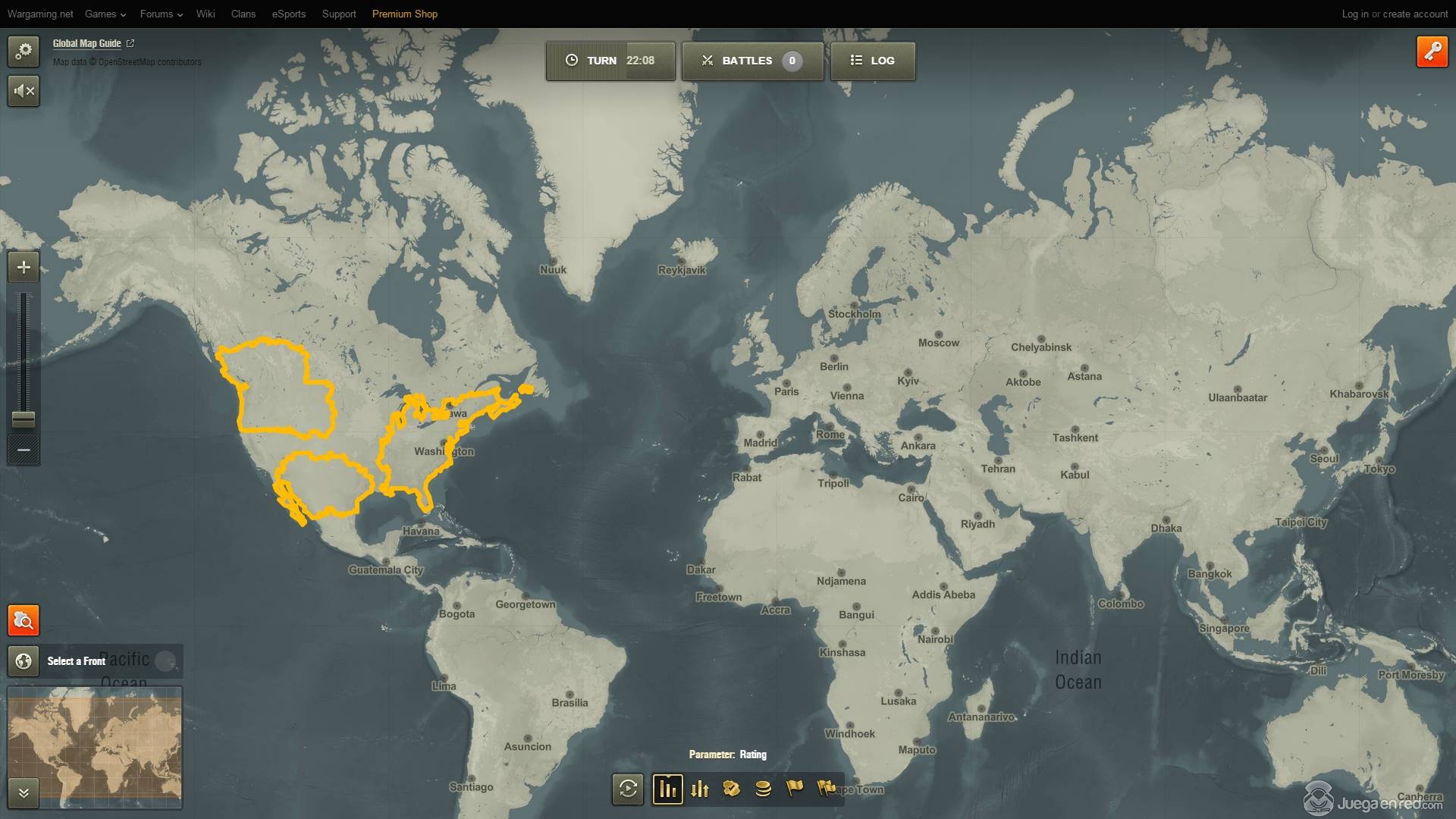
Task: Open the LOG panel button
Action: pyautogui.click(x=873, y=61)
